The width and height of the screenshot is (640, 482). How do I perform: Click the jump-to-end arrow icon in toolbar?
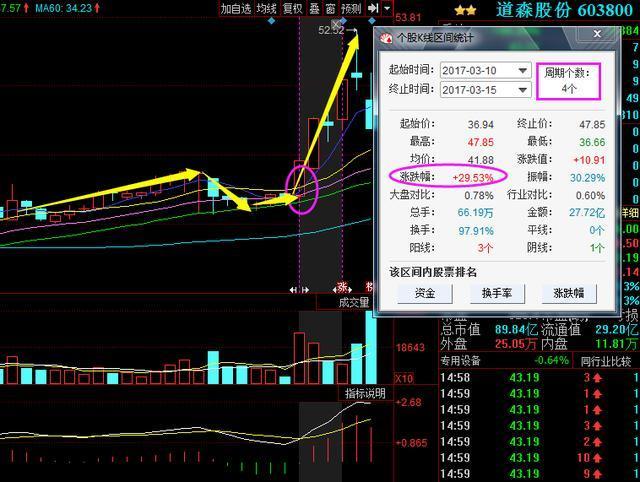pos(372,8)
